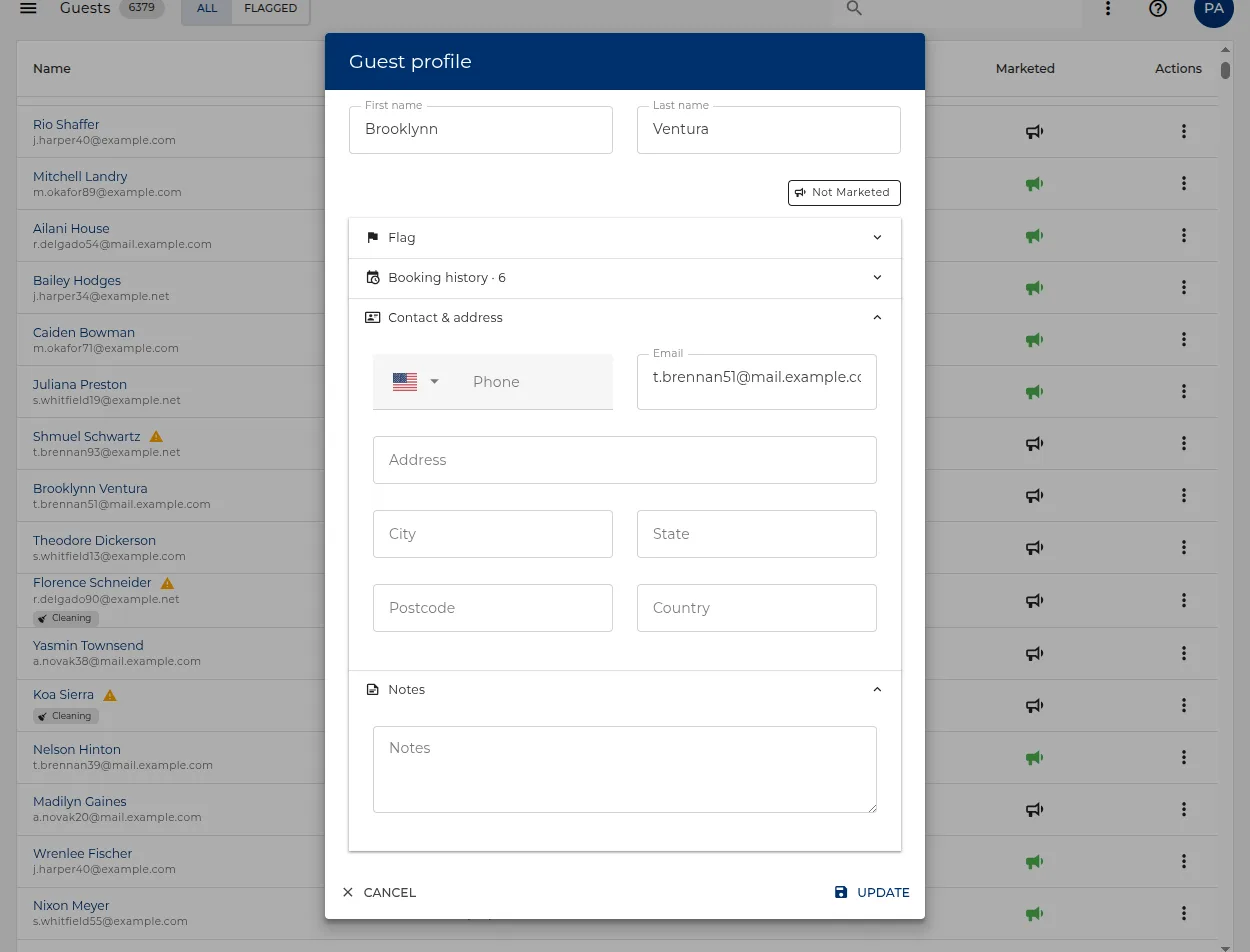Click megaphone icon in Wrenlee Fischer row

point(1035,861)
